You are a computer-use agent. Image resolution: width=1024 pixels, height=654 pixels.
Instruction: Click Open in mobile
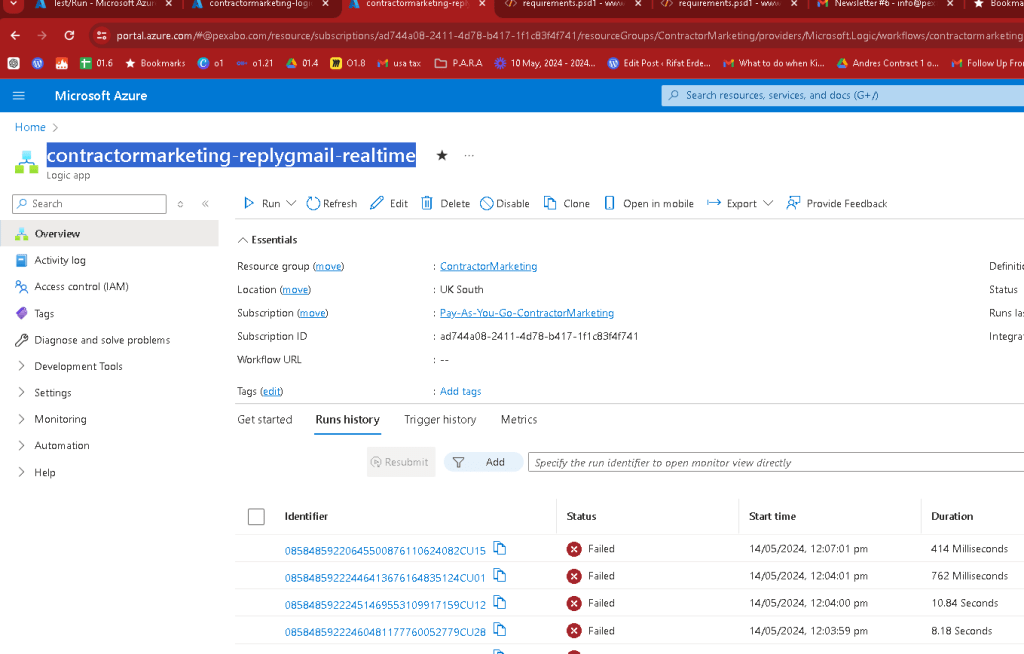coord(648,203)
